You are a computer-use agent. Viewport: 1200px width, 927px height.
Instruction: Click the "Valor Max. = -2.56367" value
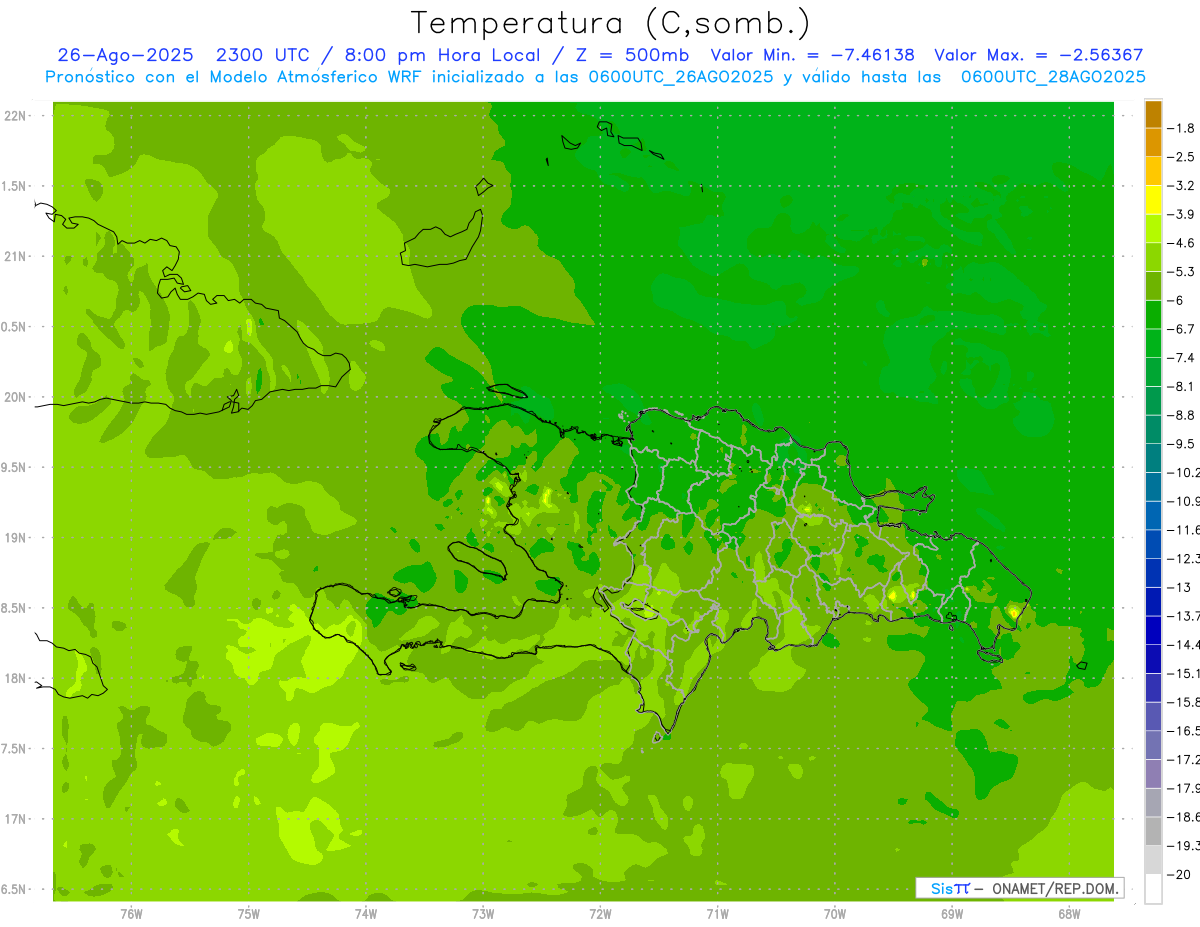[1038, 55]
